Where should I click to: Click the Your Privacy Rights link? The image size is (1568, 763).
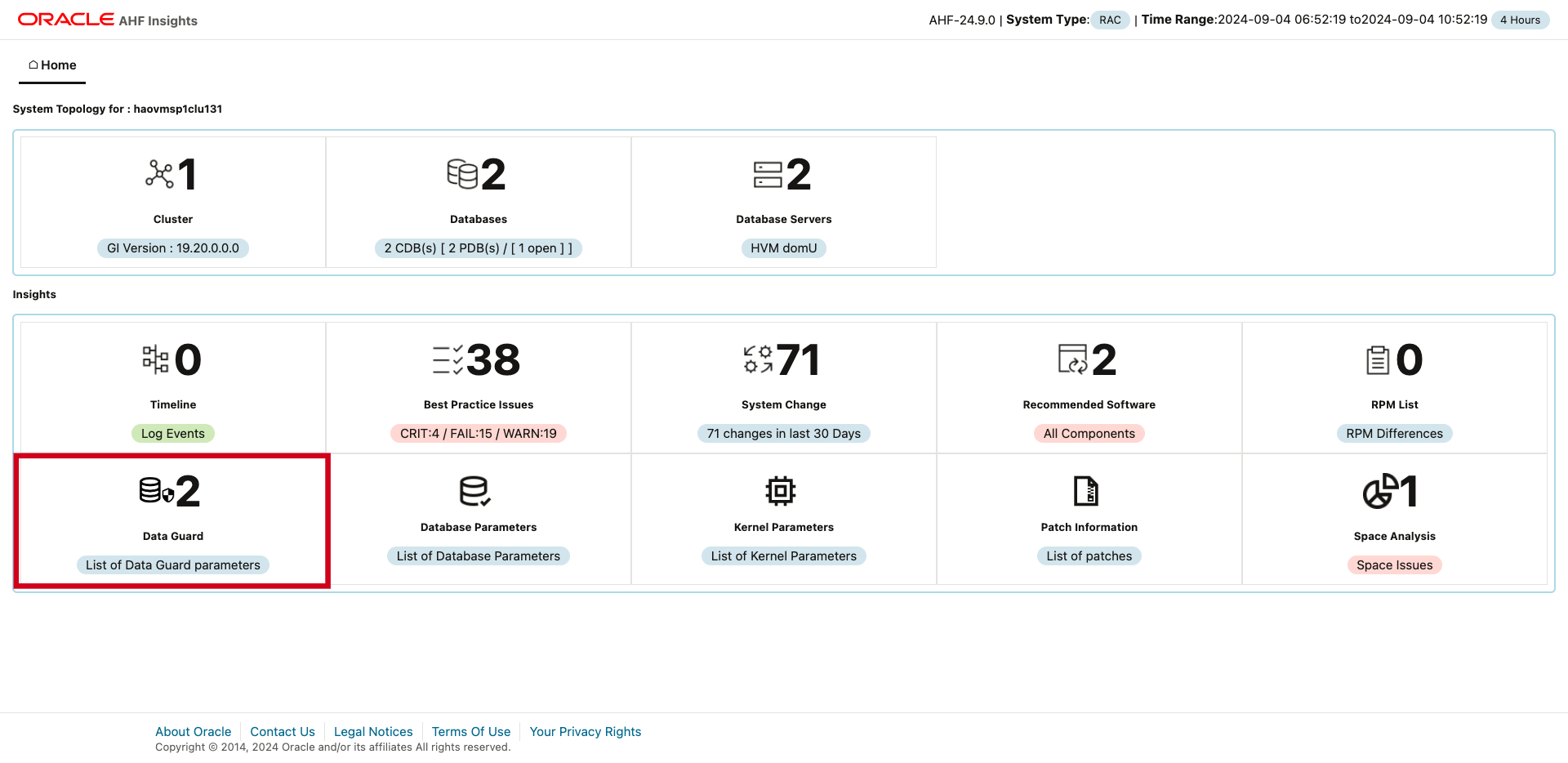pos(585,731)
